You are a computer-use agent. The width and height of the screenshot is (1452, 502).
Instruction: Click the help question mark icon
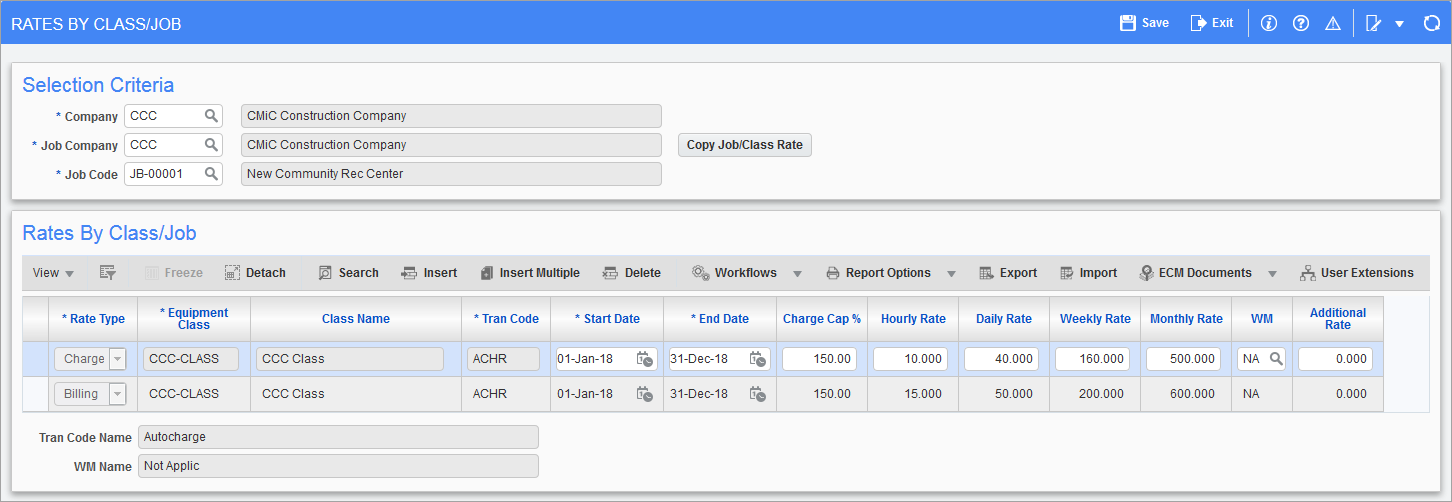point(1301,23)
